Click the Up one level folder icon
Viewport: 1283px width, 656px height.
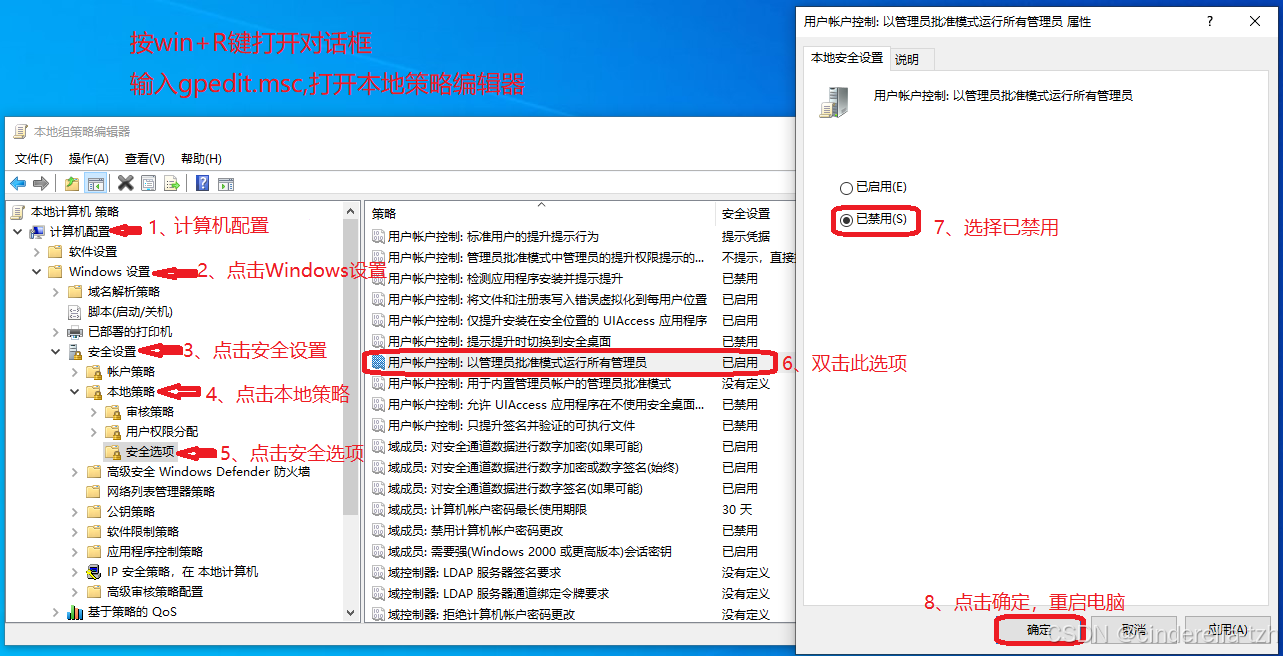click(71, 183)
